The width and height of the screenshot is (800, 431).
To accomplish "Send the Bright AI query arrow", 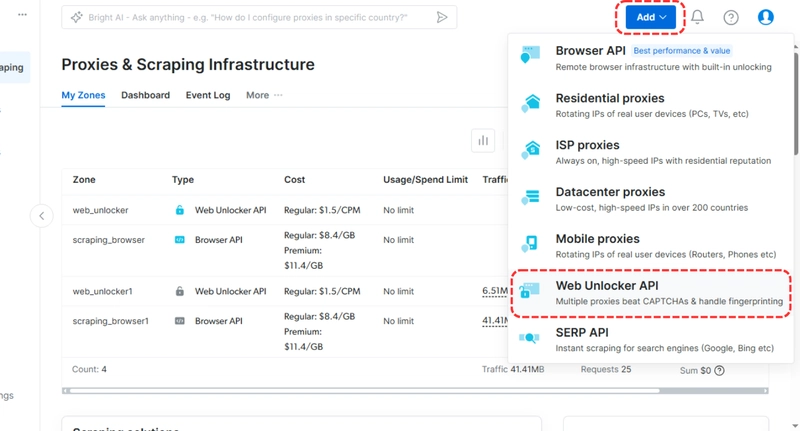I will click(x=442, y=17).
